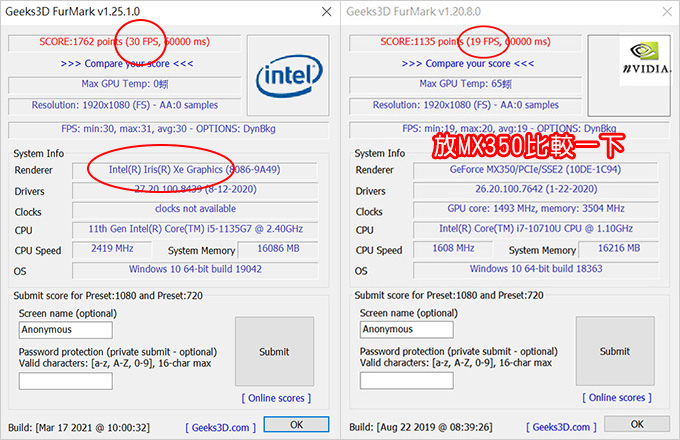
Task: Focus Screen name field in v1.25.1.0 window
Action: (x=65, y=330)
